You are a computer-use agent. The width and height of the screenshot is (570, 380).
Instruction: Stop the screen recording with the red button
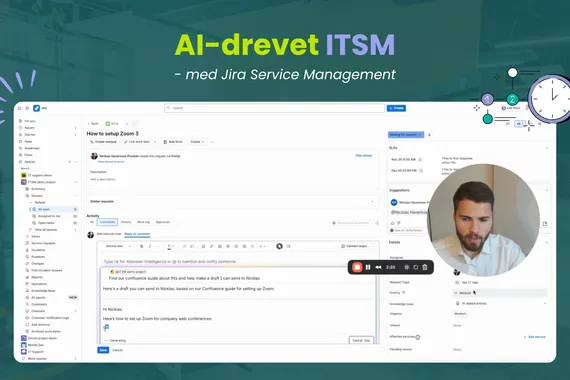(x=357, y=267)
